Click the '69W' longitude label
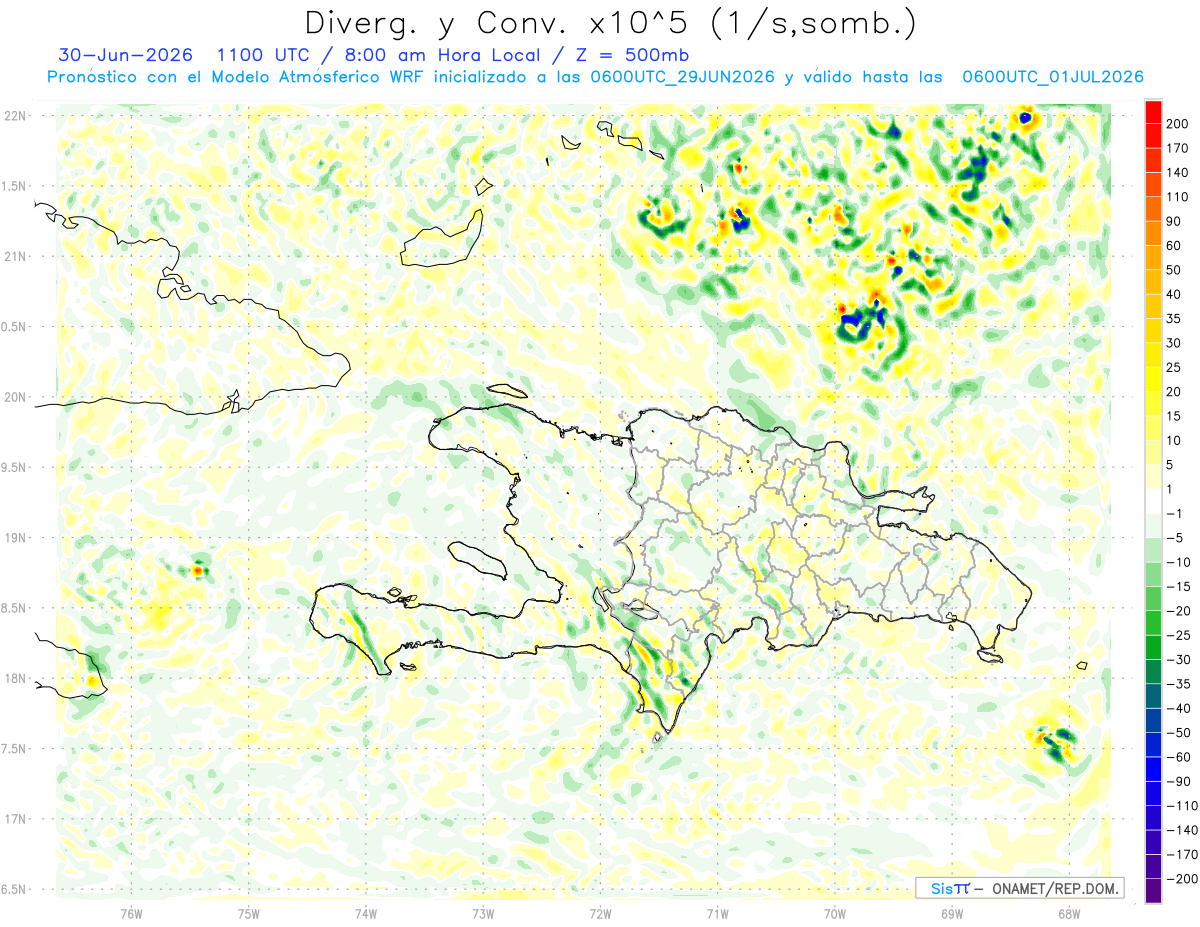The width and height of the screenshot is (1200, 927). click(x=951, y=913)
